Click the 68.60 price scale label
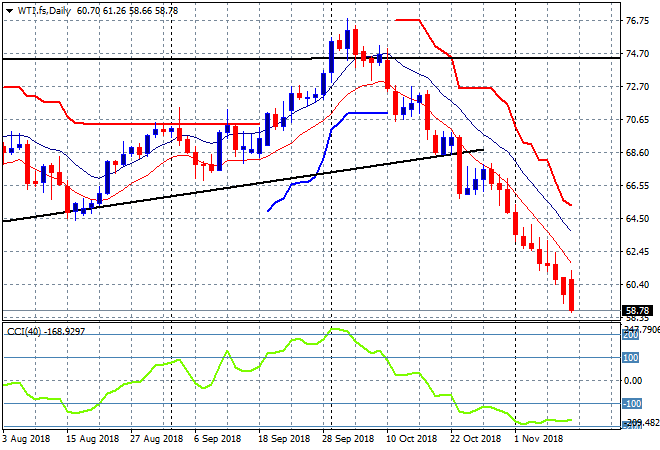The image size is (660, 450). [637, 152]
